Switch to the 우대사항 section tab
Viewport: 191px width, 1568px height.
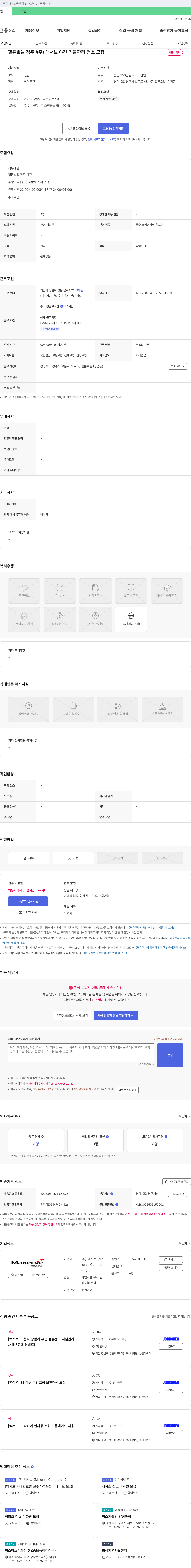77,43
